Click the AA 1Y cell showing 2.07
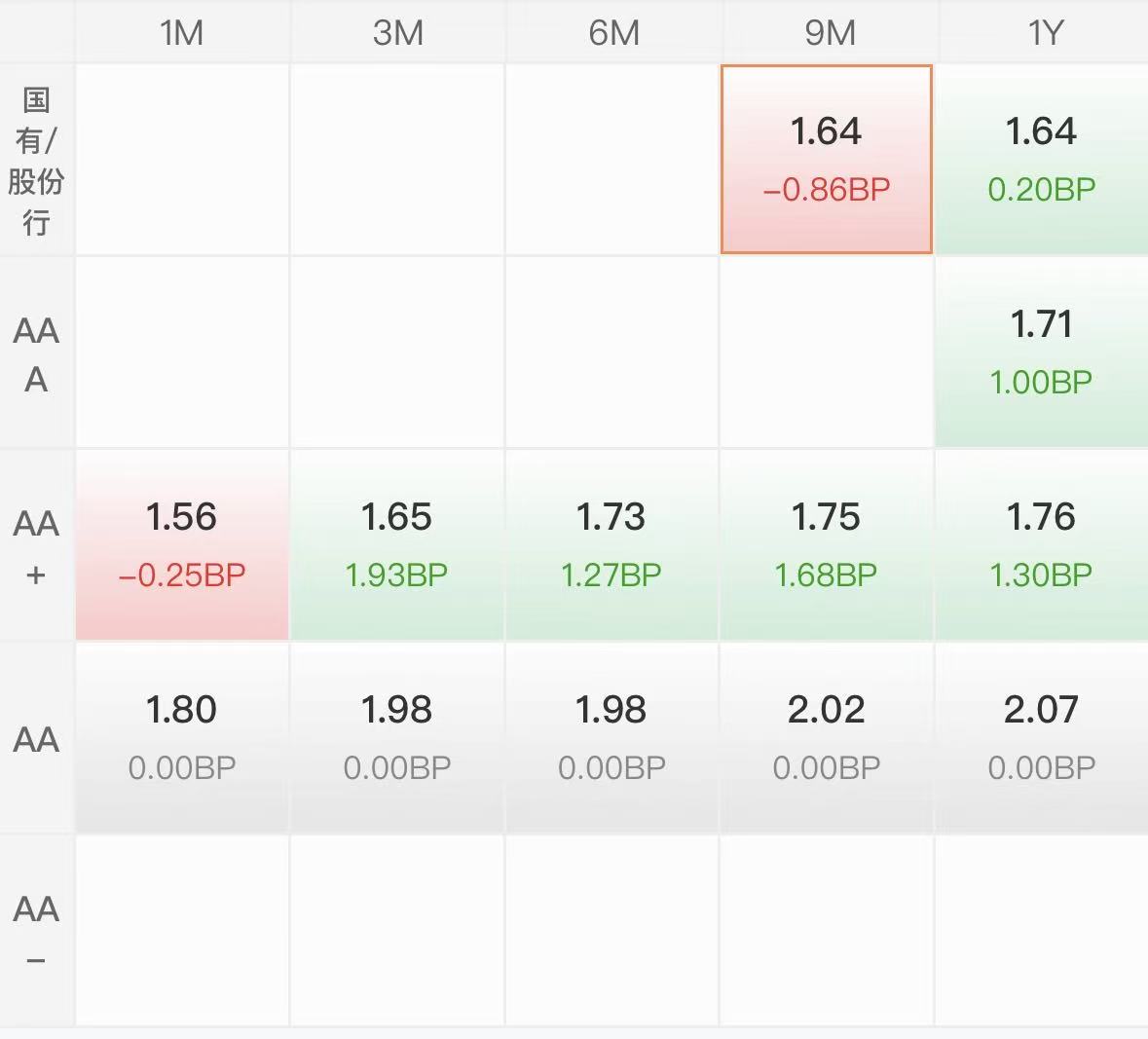Image resolution: width=1148 pixels, height=1039 pixels. click(1041, 737)
